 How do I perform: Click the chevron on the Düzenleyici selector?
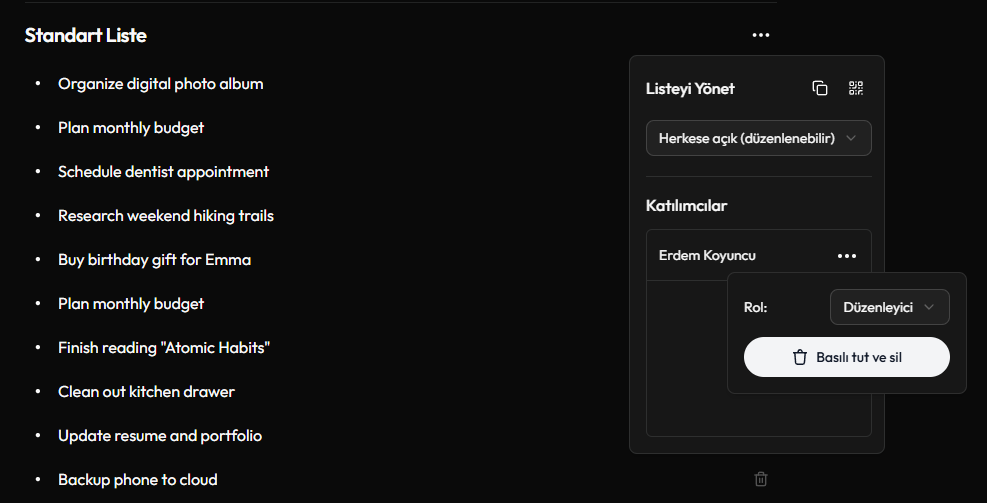[x=928, y=307]
